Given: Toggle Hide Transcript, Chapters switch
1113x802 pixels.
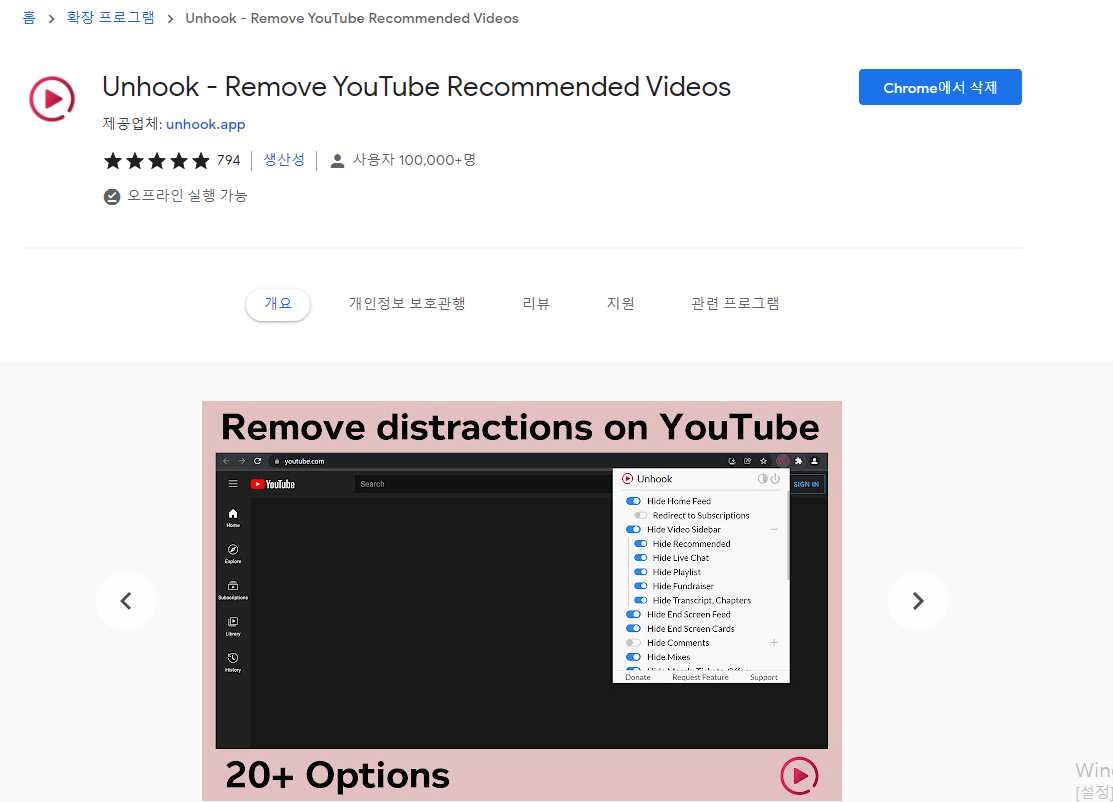Looking at the screenshot, I should point(640,600).
